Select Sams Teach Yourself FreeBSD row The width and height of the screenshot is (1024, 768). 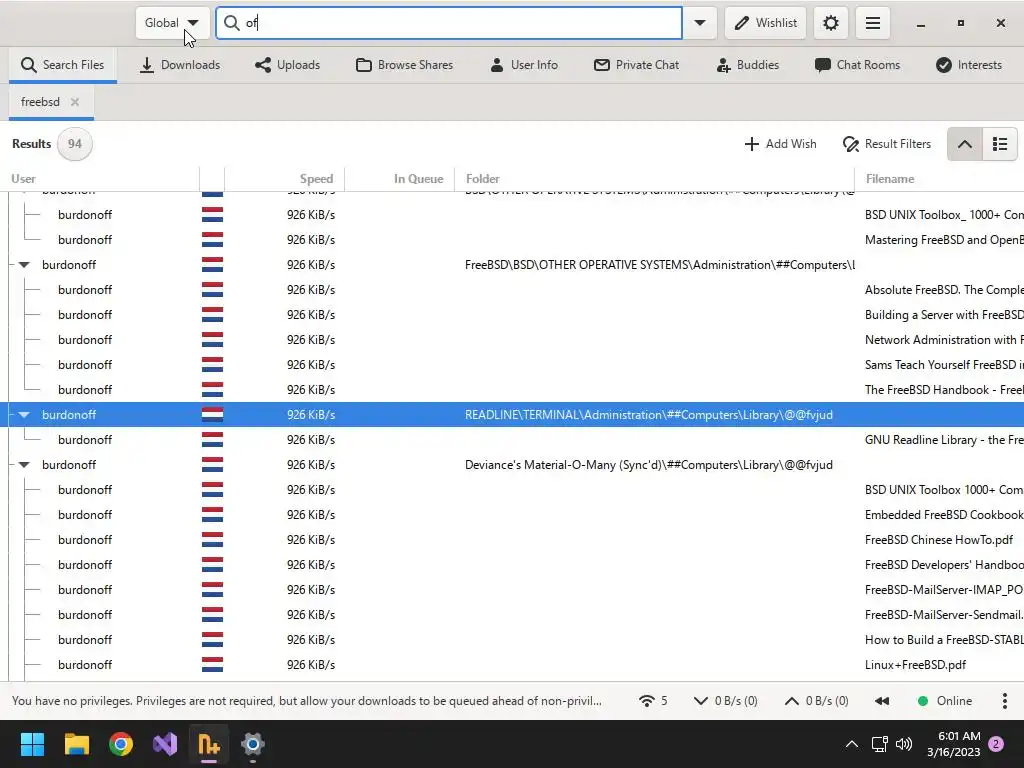coord(512,365)
